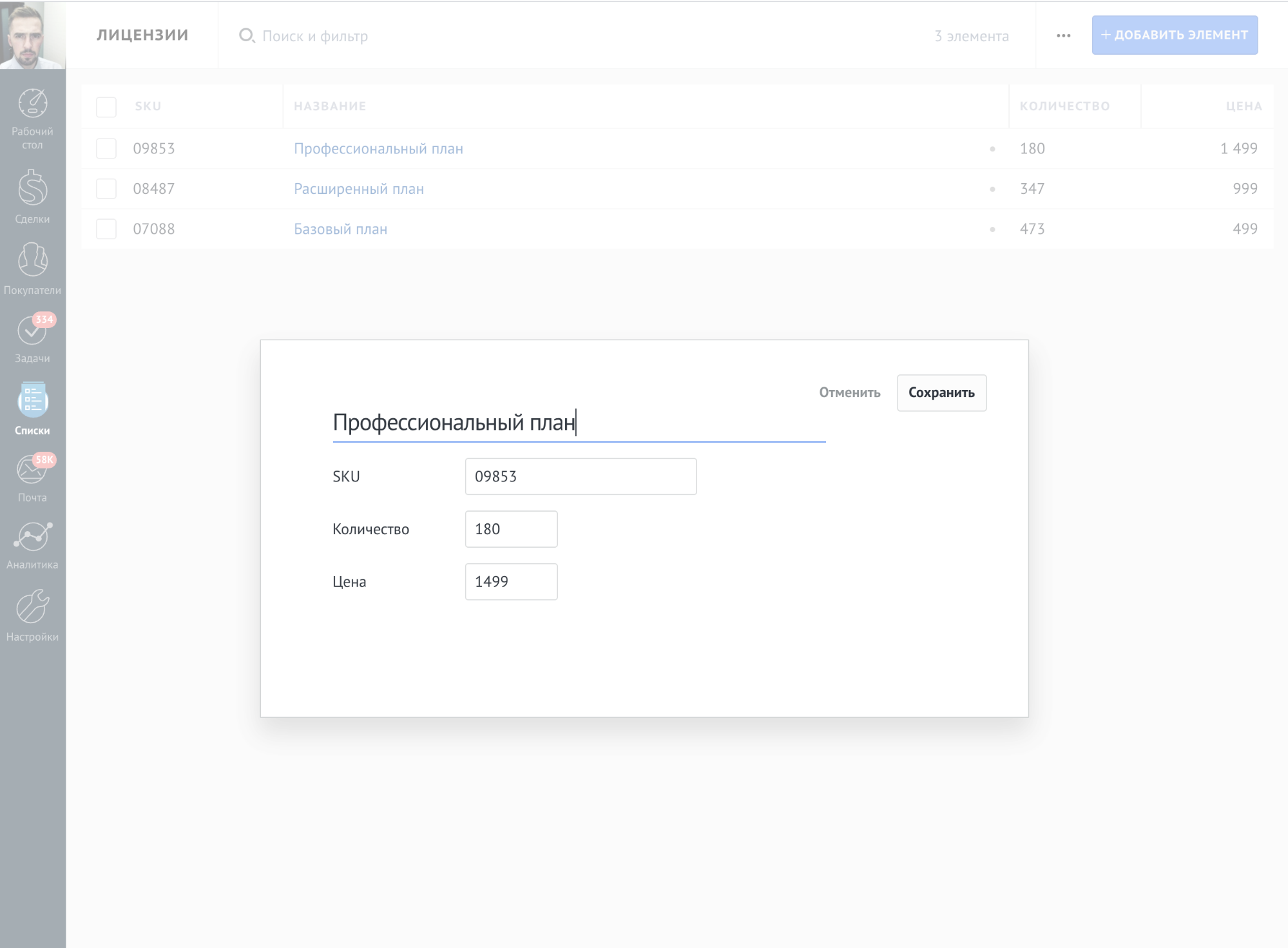
Task: Click the Добавить элемент button
Action: click(1174, 35)
